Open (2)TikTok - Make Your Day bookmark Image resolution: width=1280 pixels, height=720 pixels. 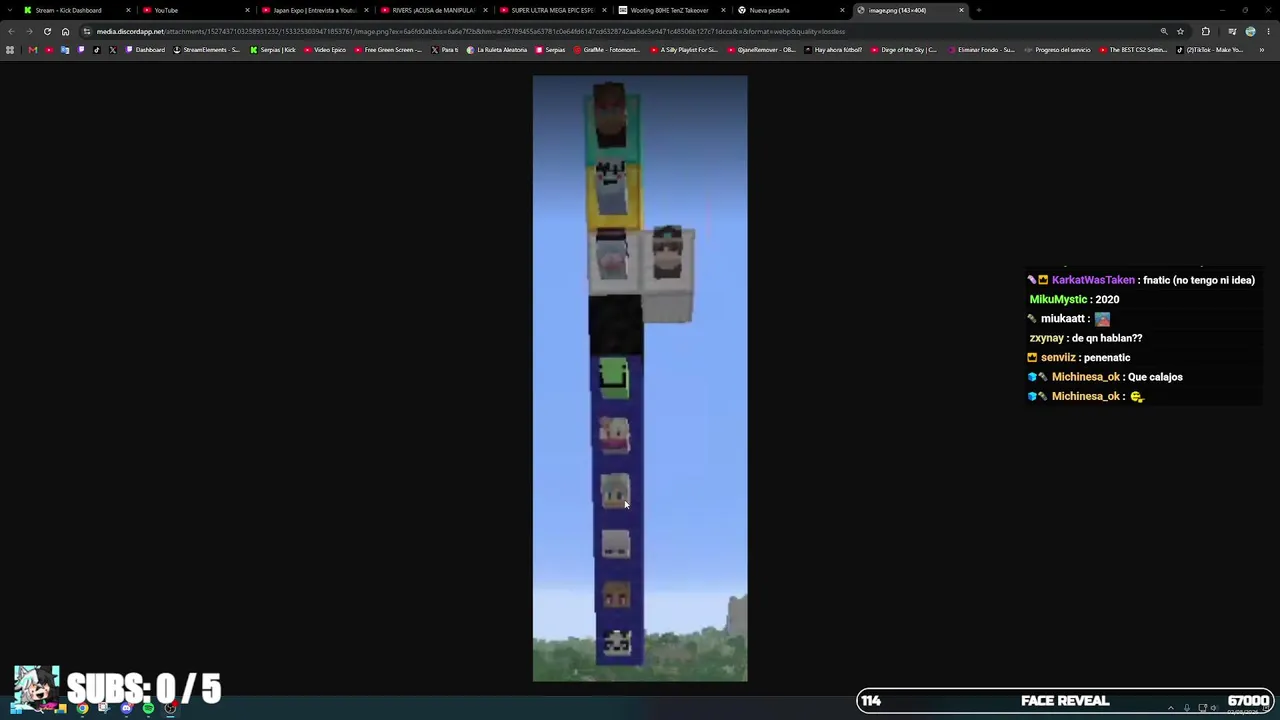pos(1210,50)
